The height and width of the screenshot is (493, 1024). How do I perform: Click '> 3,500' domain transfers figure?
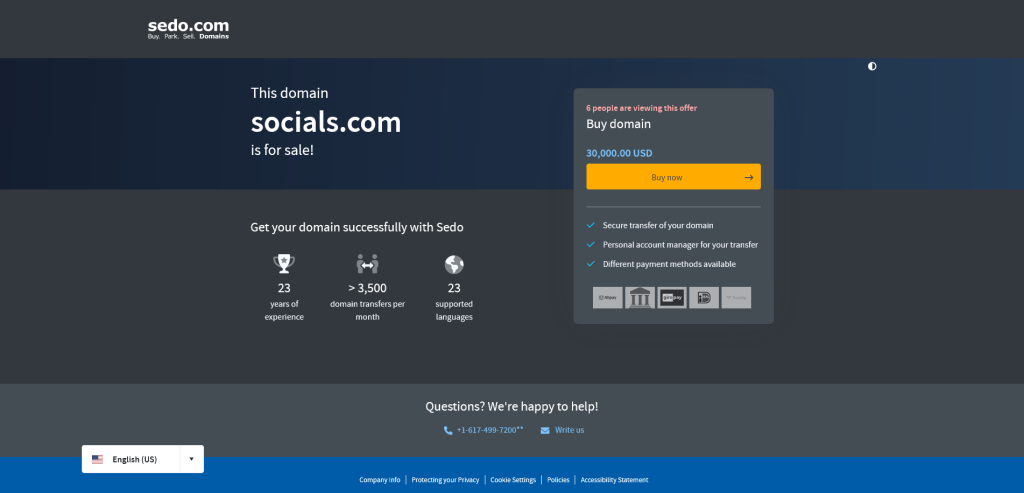click(368, 288)
